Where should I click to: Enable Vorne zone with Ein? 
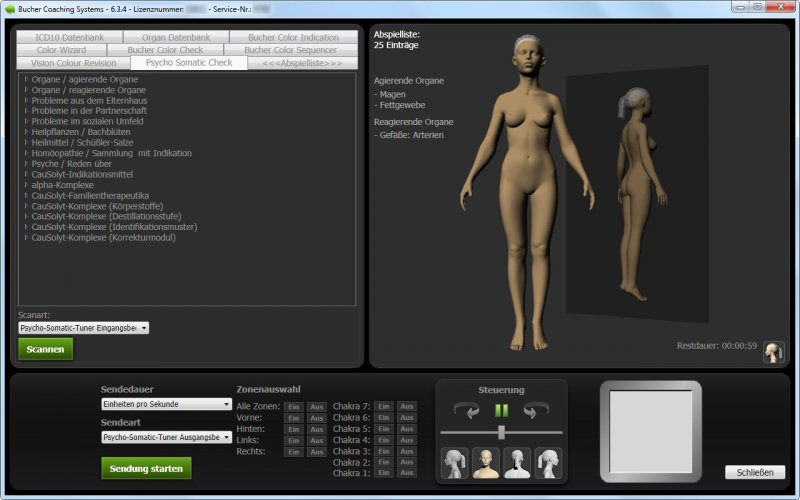293,418
